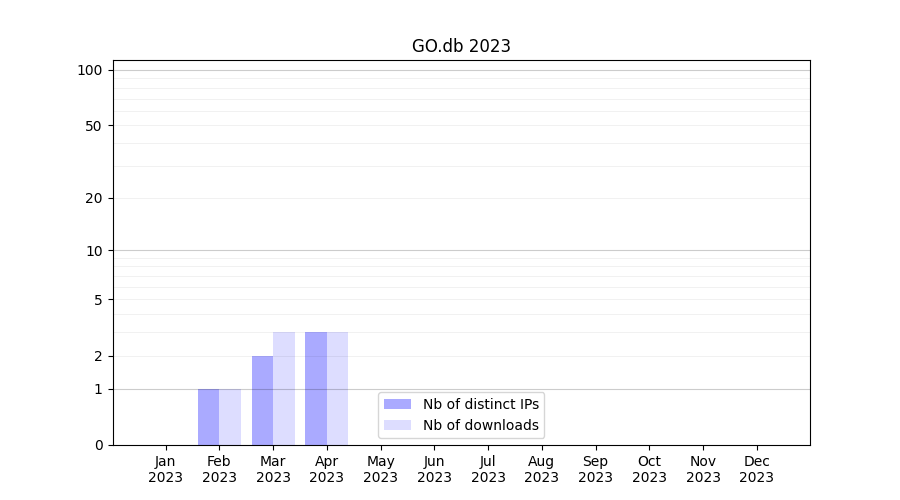The image size is (900, 500).
Task: Select the Mar 2023 downloads bar
Action: 284,388
